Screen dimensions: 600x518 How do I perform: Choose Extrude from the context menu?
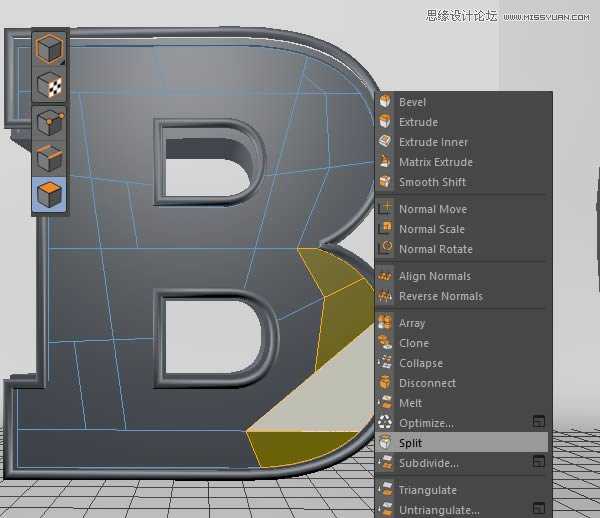pyautogui.click(x=418, y=122)
